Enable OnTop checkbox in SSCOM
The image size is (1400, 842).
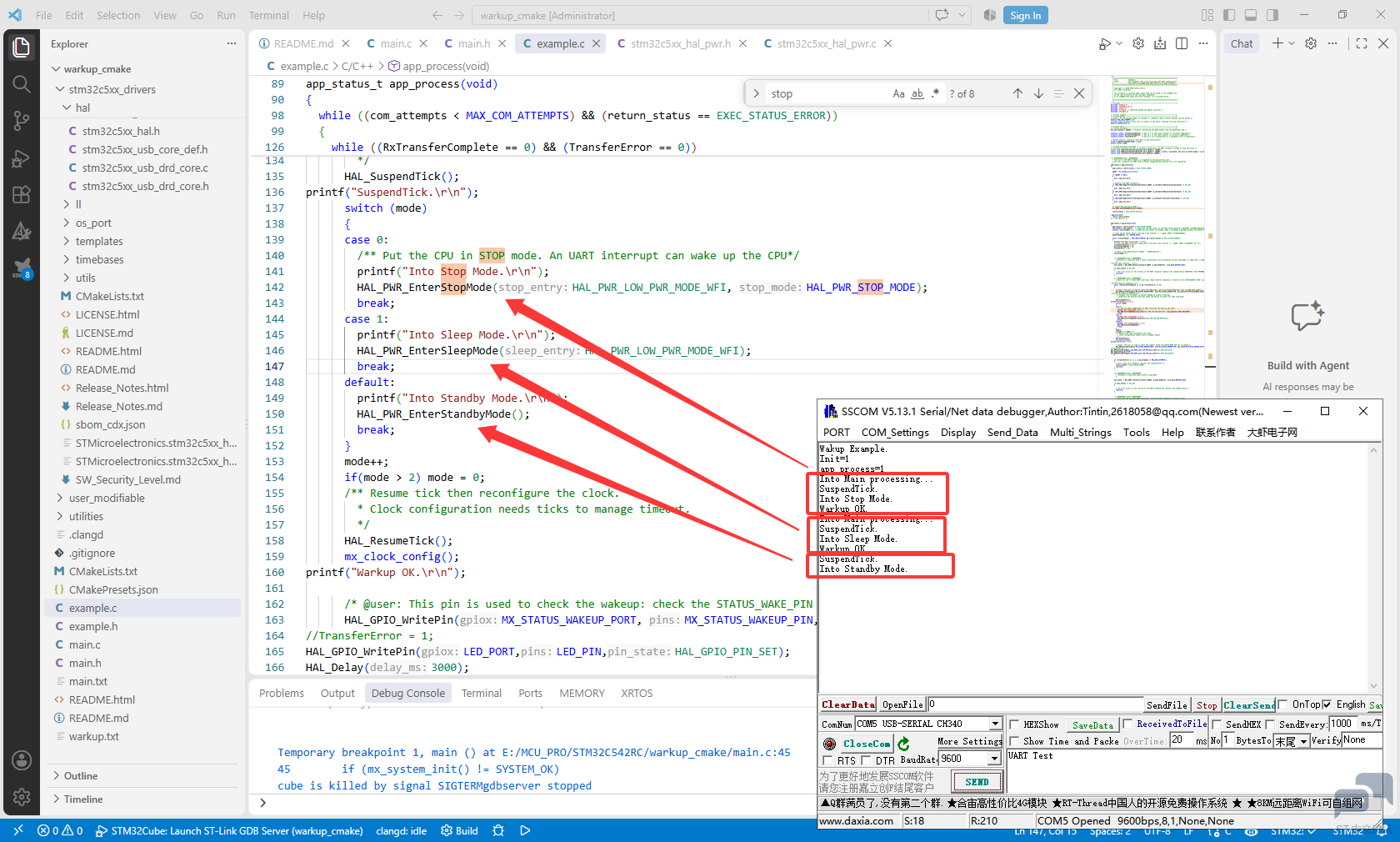click(x=1283, y=704)
